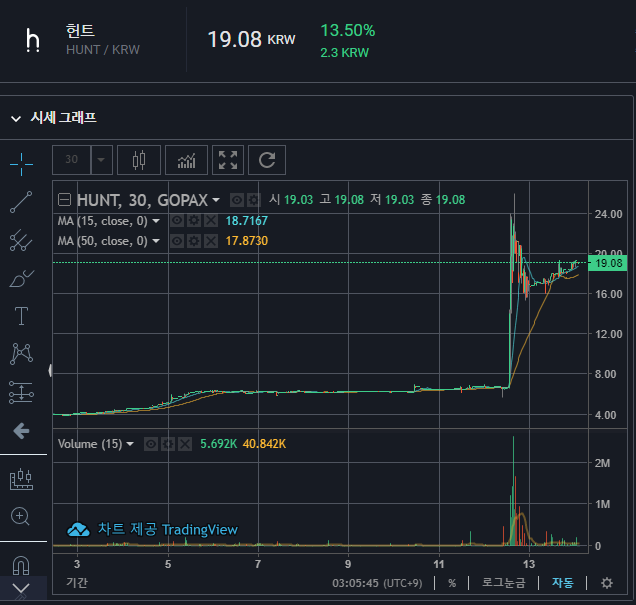Remove the MA 50 indicator

(x=211, y=241)
